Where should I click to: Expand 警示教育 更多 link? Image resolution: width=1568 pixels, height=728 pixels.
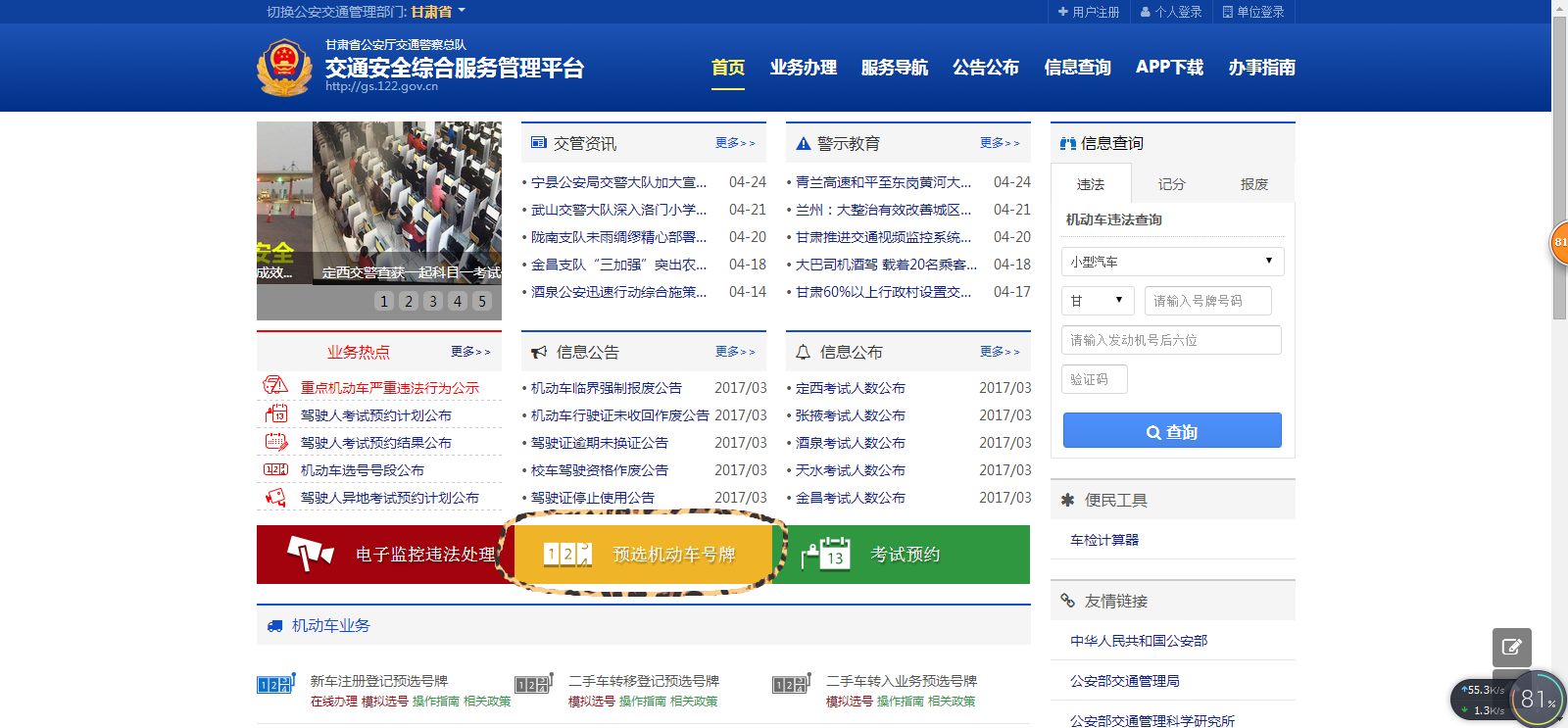coord(1000,143)
